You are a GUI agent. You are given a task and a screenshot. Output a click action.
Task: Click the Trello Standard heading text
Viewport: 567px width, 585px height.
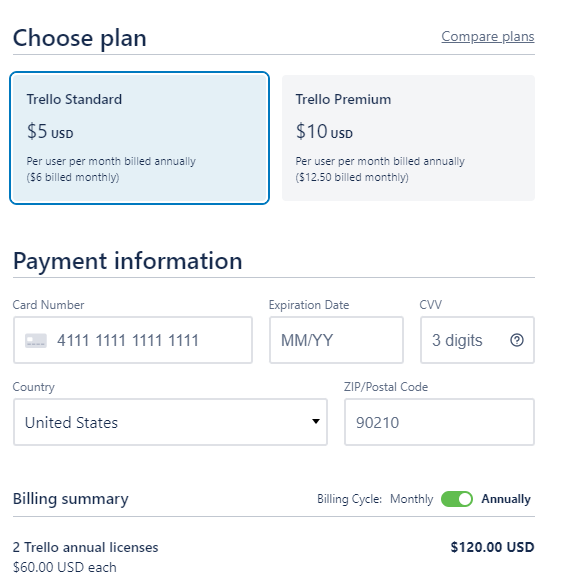tap(74, 100)
